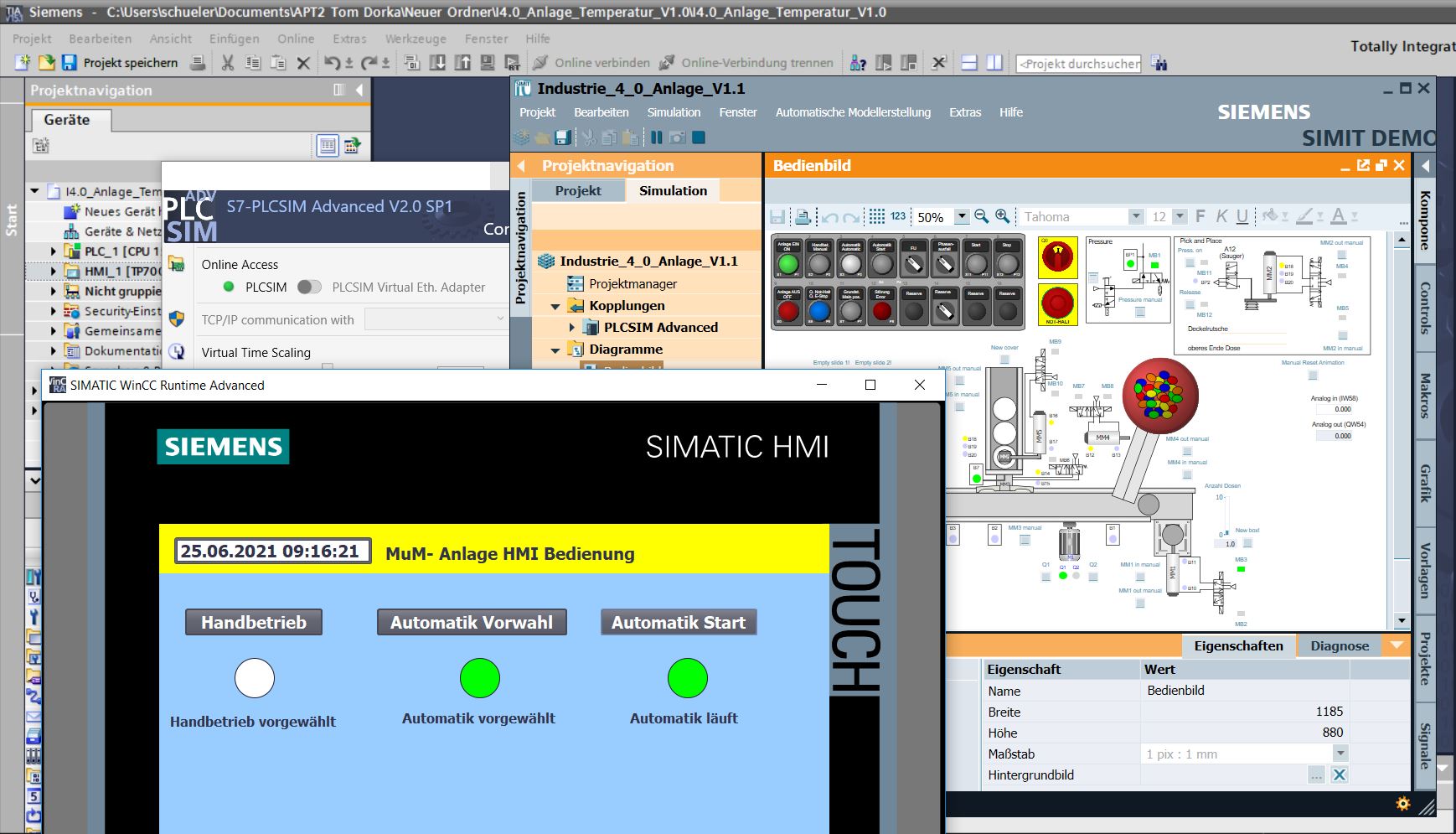
Task: Collapse the Diagramme tree node
Action: pyautogui.click(x=555, y=350)
